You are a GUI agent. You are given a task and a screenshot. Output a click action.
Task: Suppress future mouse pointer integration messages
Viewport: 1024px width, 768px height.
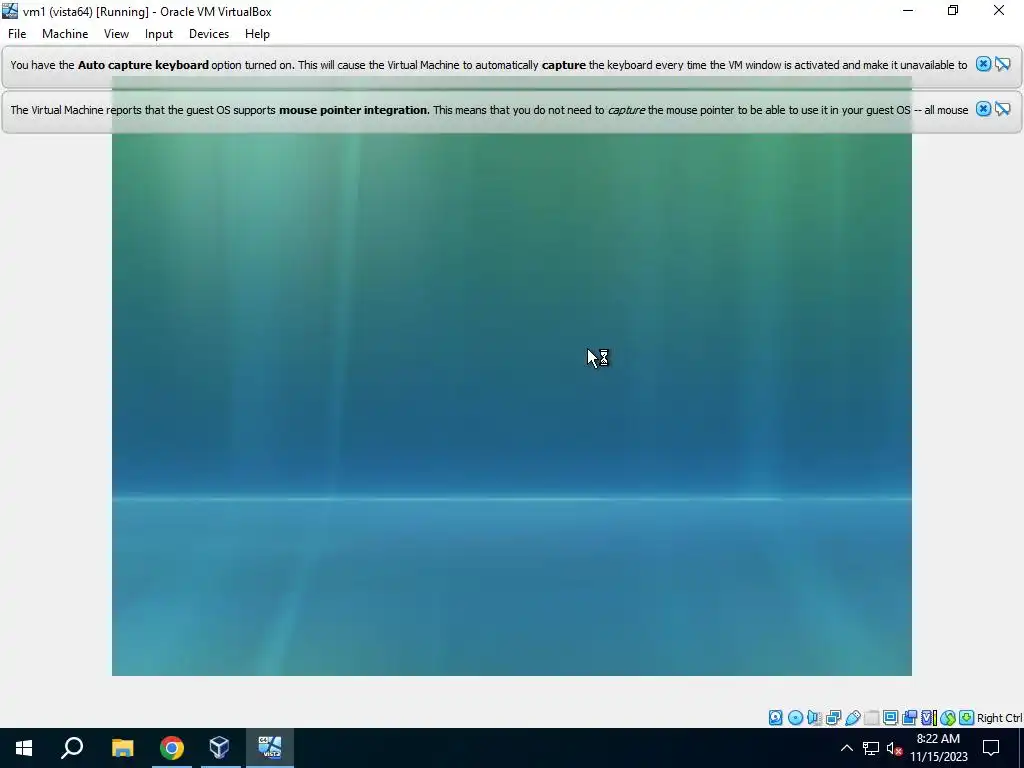point(1002,109)
